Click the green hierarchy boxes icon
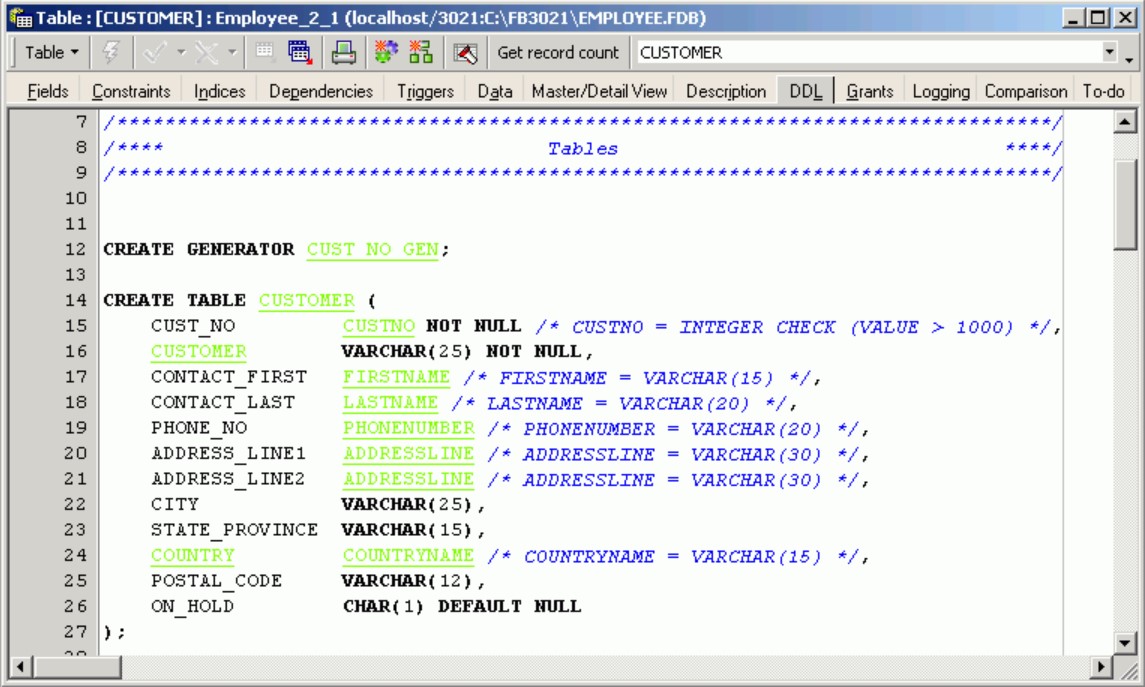This screenshot has height=687, width=1145. click(x=420, y=52)
